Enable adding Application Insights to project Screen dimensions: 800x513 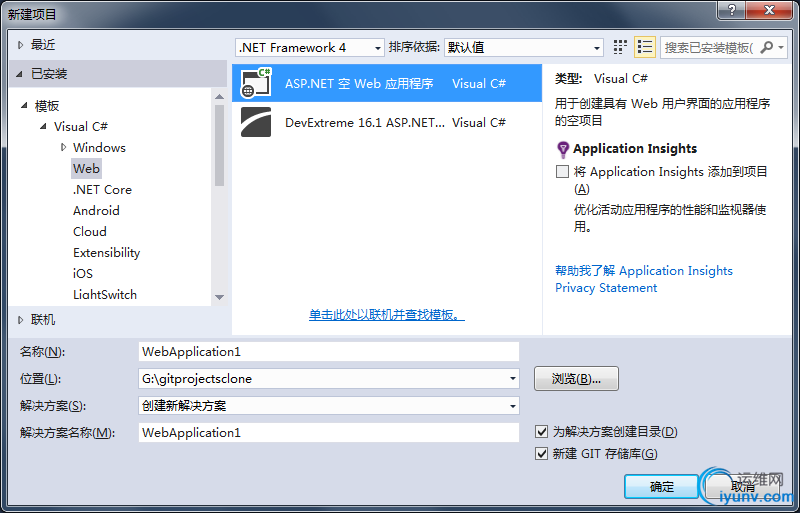[562, 172]
